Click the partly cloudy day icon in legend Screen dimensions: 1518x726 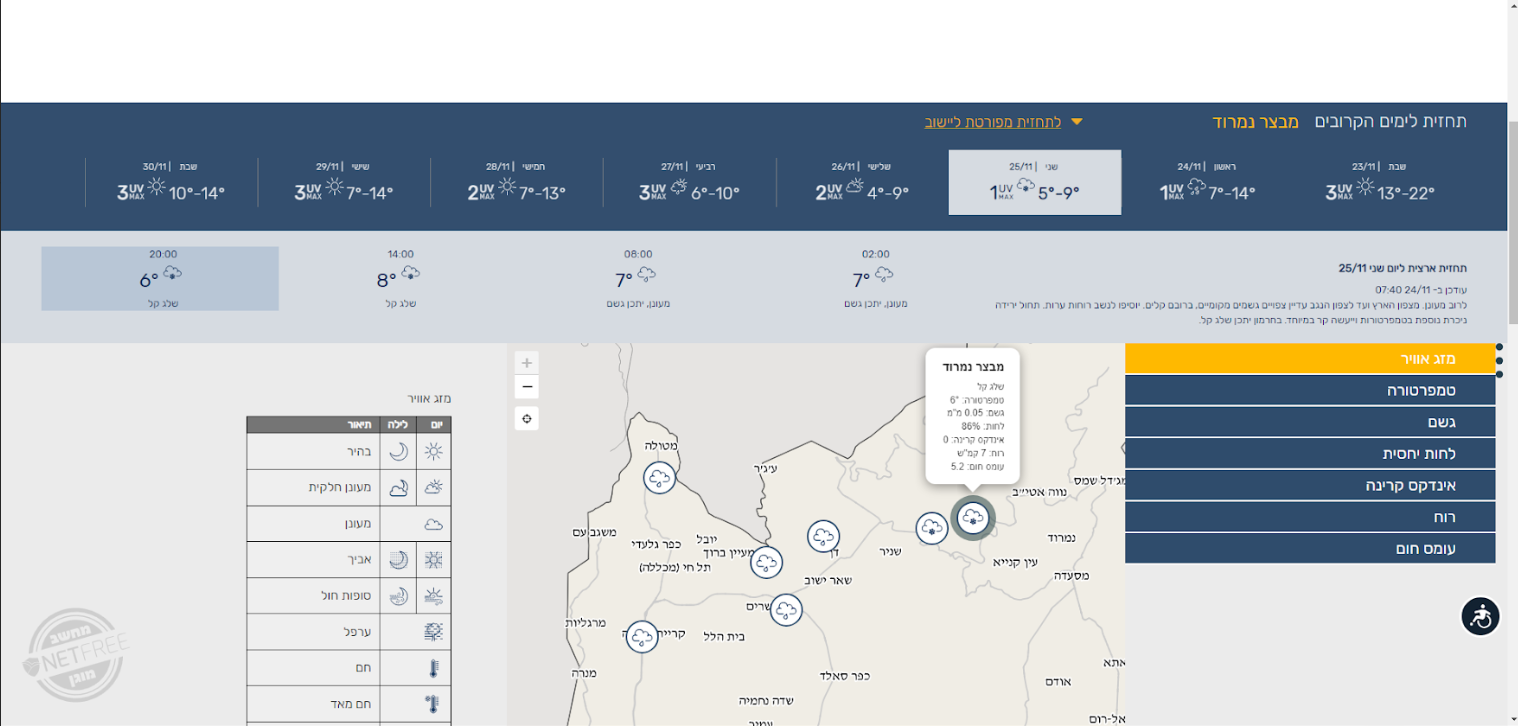click(433, 487)
